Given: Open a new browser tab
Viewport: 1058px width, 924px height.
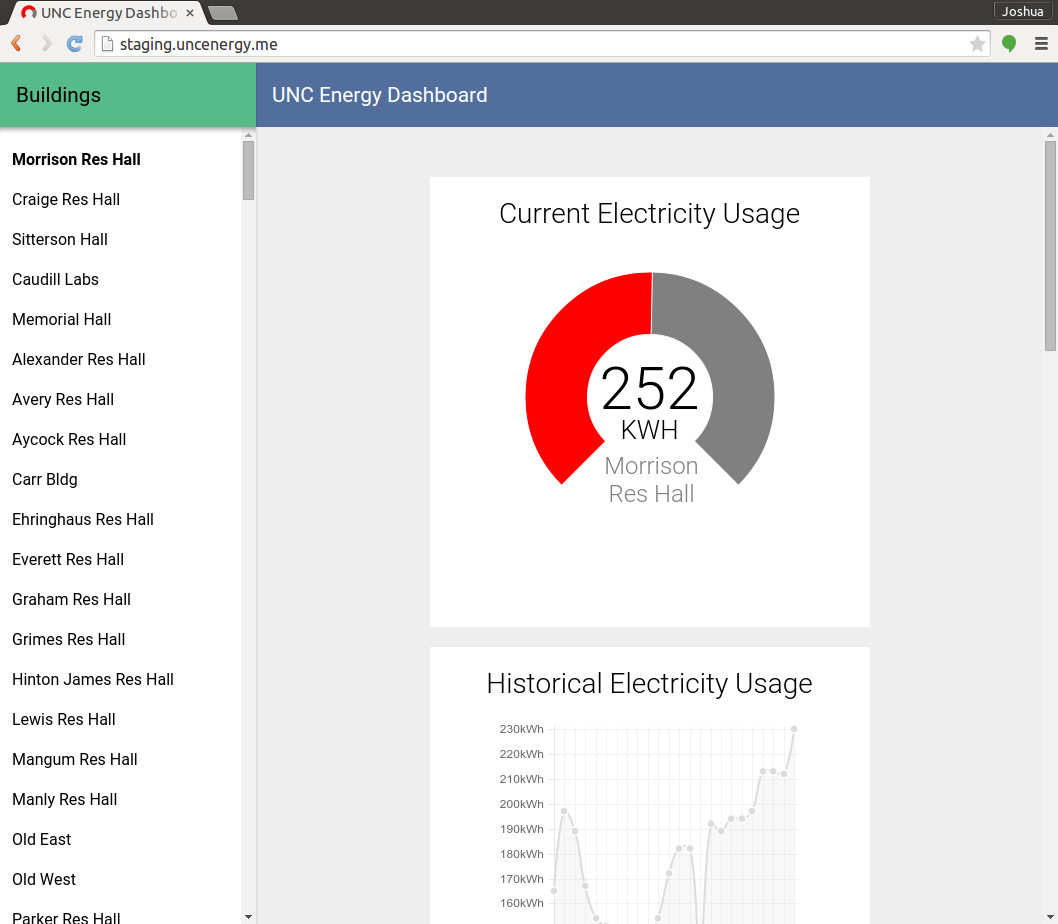Looking at the screenshot, I should coord(223,13).
